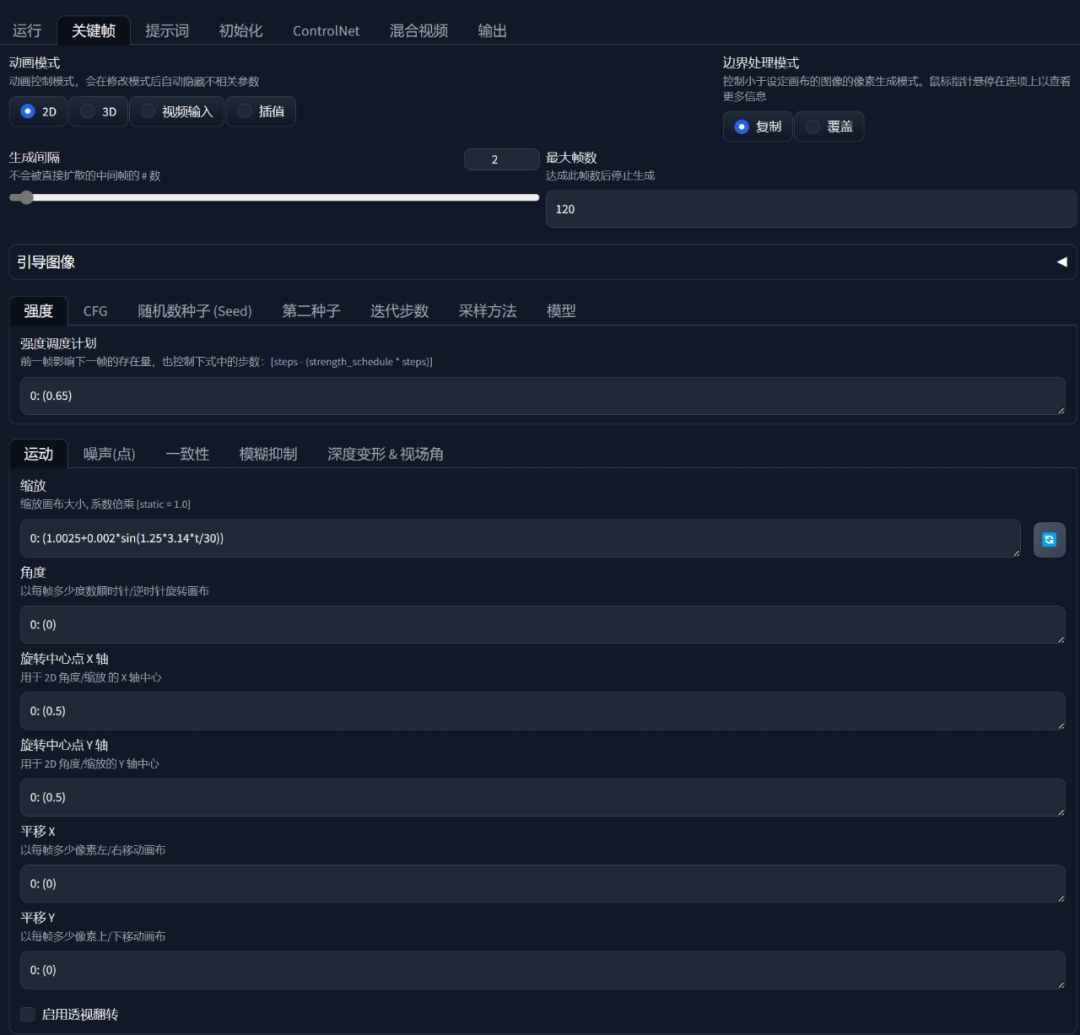
Task: Click the 生成间隔 number box showing 2
Action: 501,160
